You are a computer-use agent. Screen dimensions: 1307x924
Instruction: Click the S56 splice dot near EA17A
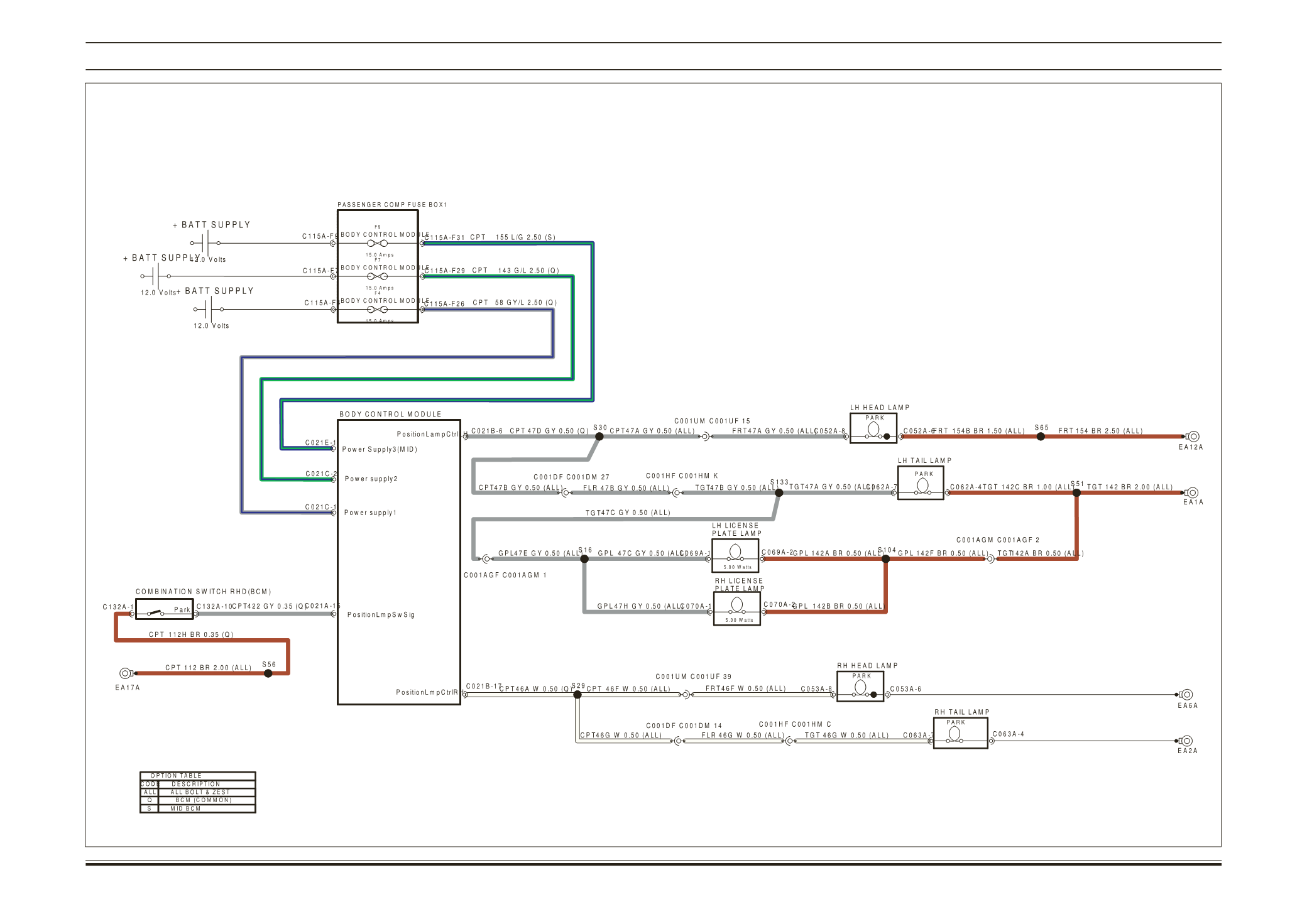pyautogui.click(x=268, y=673)
